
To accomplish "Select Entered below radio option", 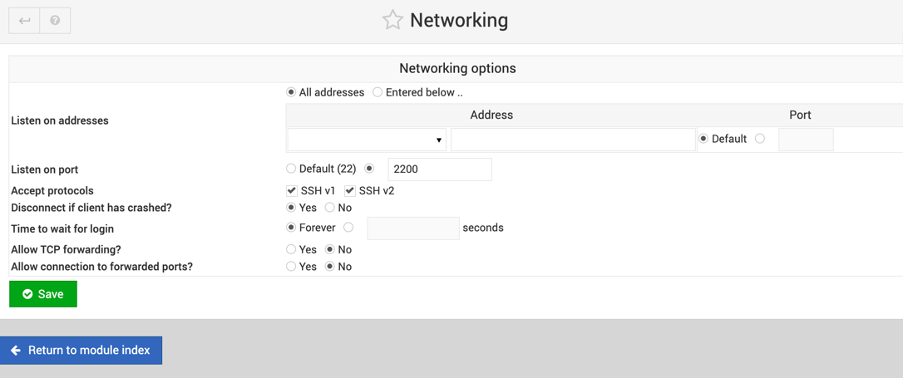I will click(377, 92).
